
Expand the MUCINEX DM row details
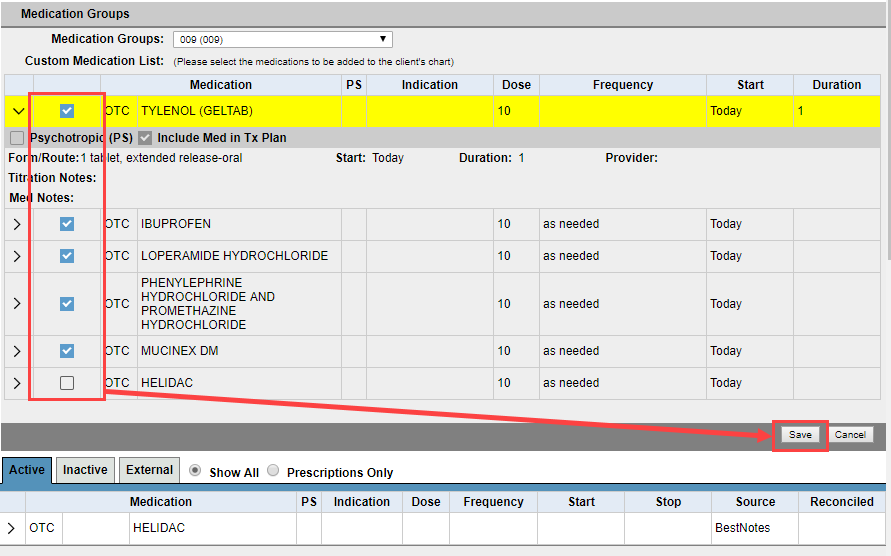(x=17, y=351)
